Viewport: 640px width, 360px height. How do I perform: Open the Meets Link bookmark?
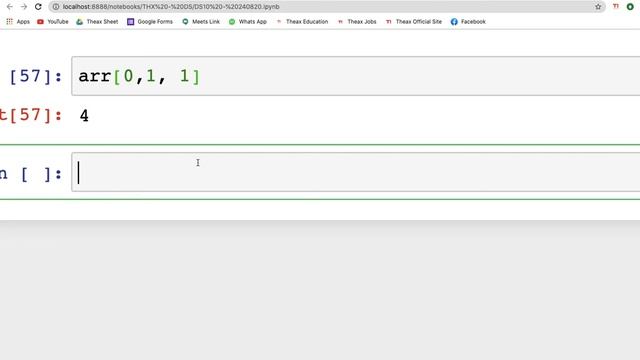coord(201,22)
